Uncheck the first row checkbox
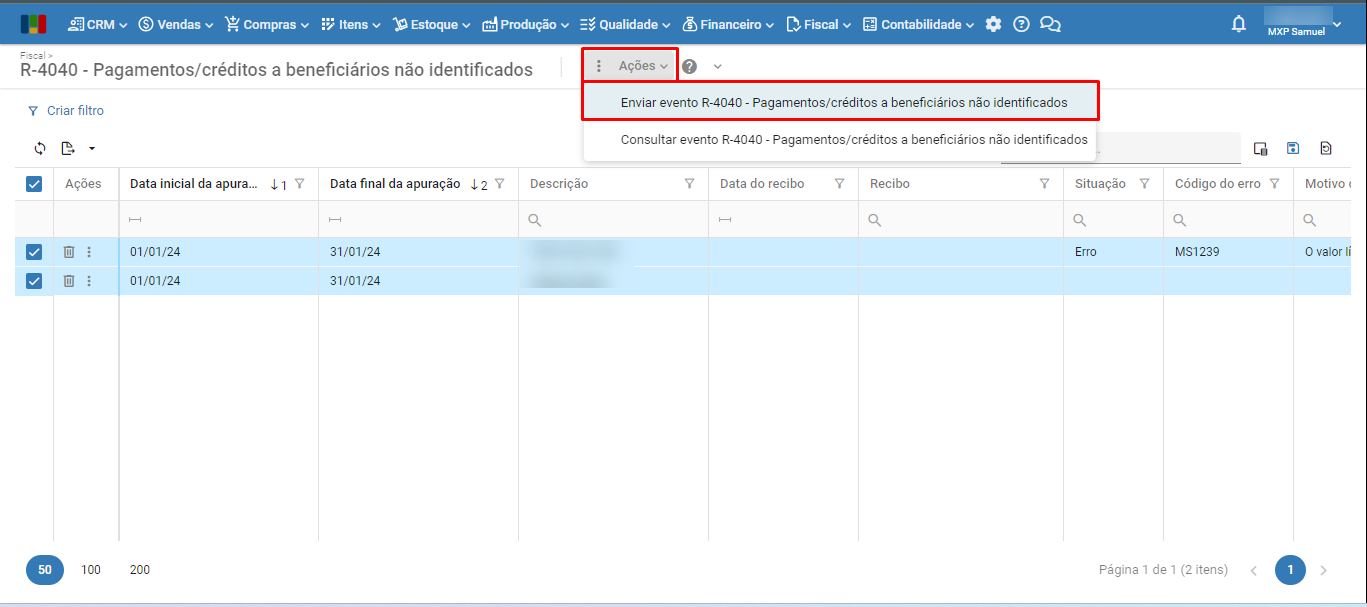 [34, 252]
